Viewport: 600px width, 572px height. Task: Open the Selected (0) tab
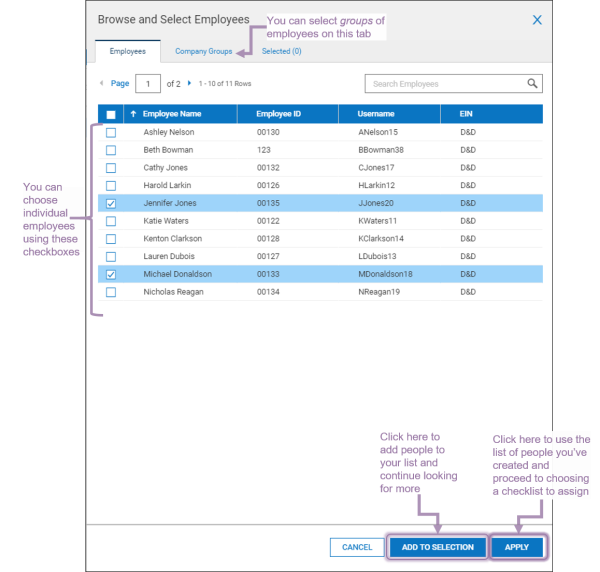[x=281, y=51]
